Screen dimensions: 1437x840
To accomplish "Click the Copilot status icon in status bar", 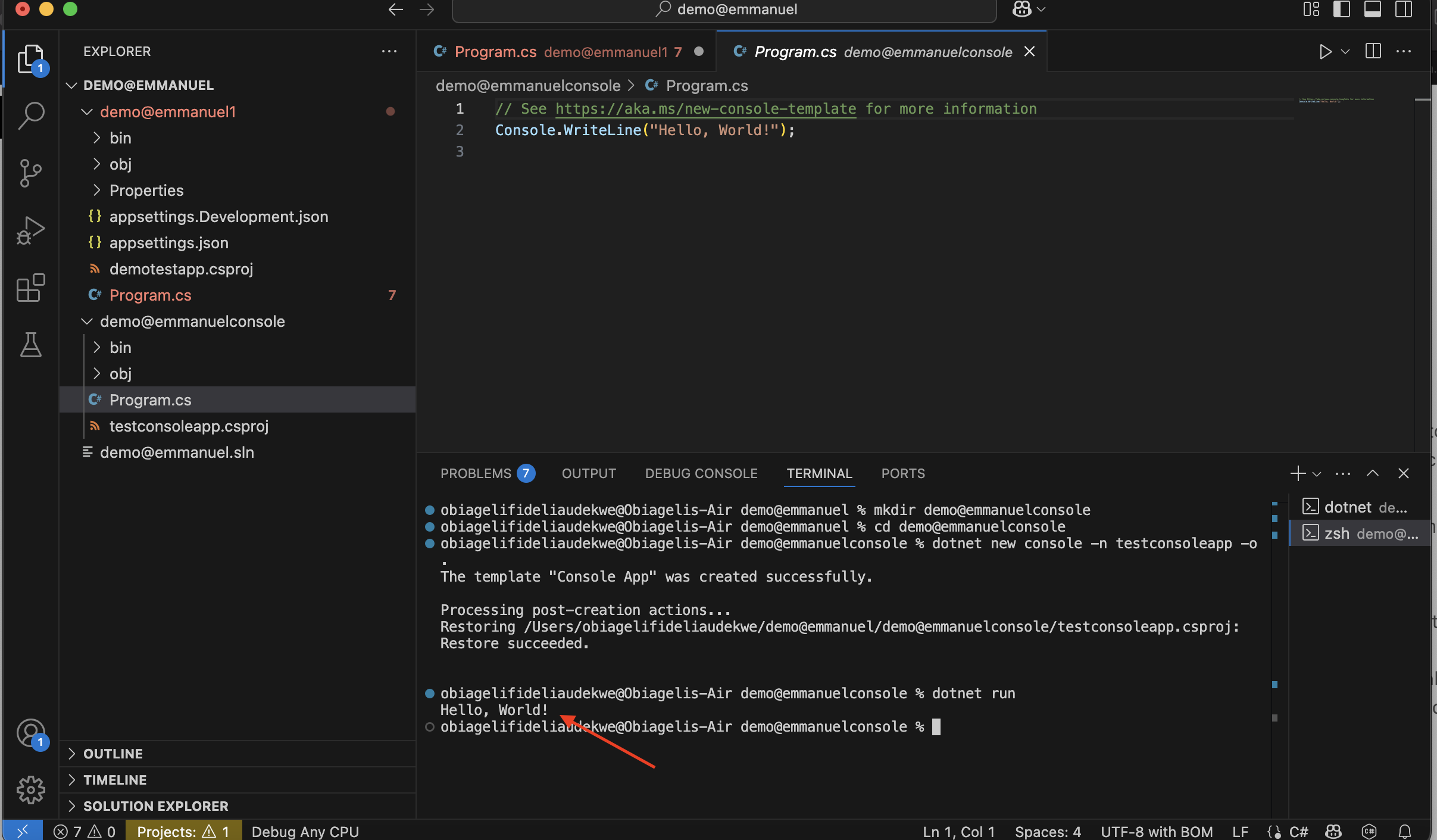I will click(x=1333, y=832).
